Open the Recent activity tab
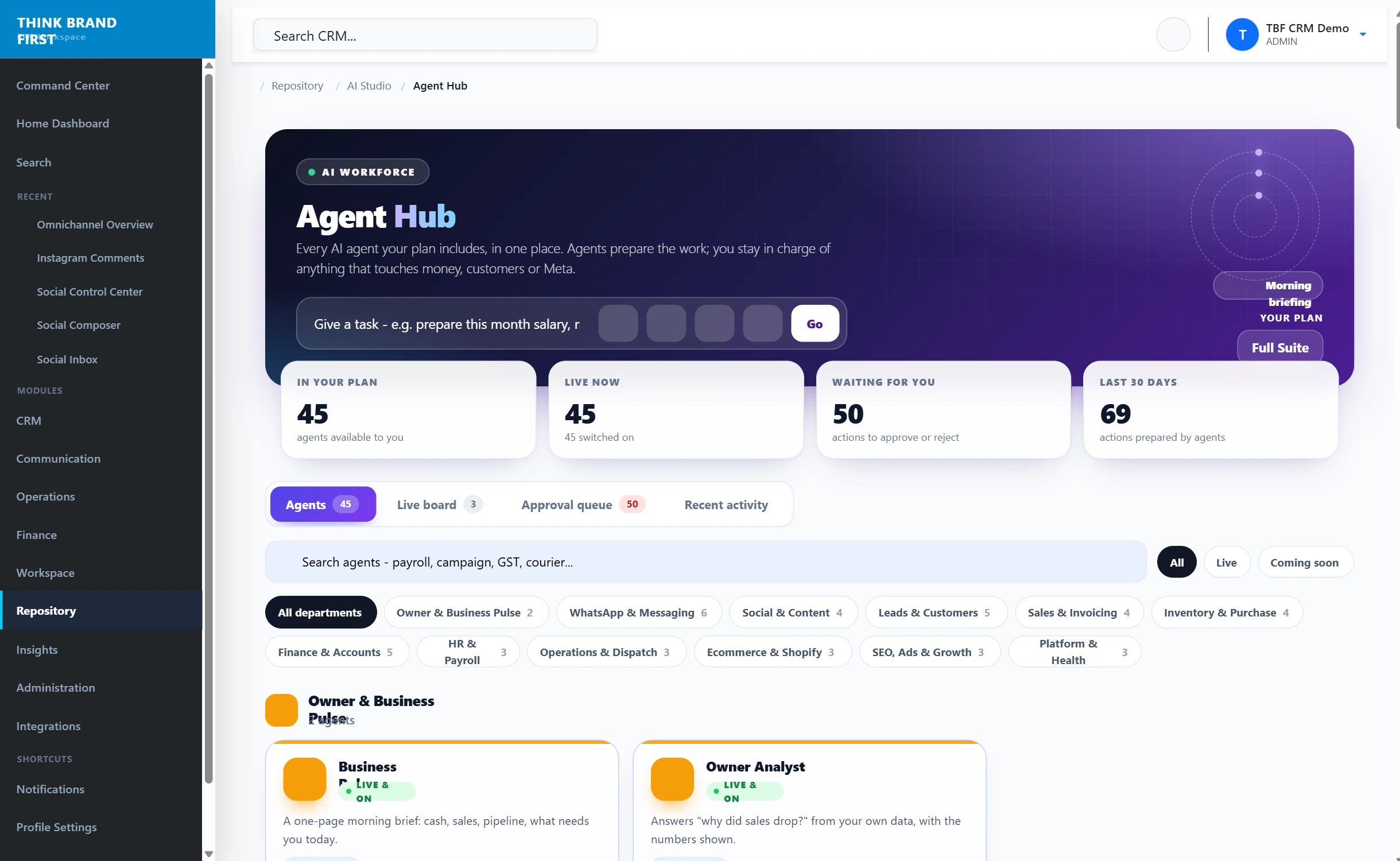This screenshot has height=861, width=1400. click(726, 505)
